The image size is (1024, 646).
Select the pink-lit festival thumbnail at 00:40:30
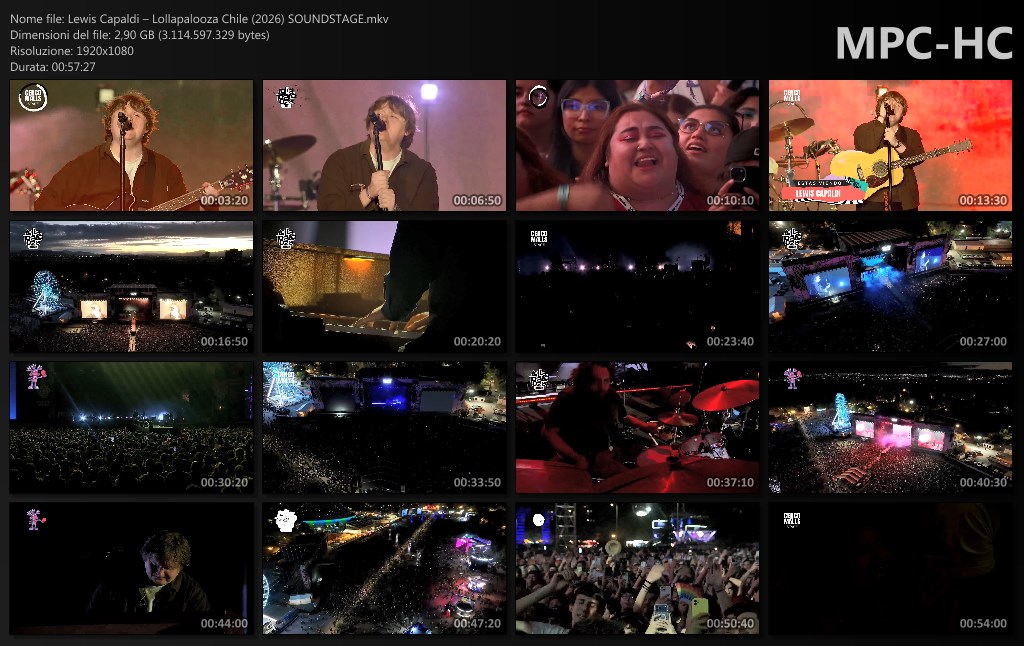[x=890, y=427]
